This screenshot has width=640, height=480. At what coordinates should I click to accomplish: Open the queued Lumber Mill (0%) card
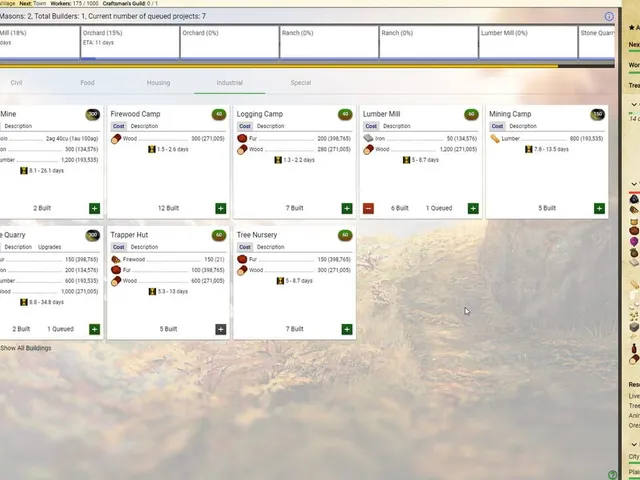pyautogui.click(x=528, y=42)
